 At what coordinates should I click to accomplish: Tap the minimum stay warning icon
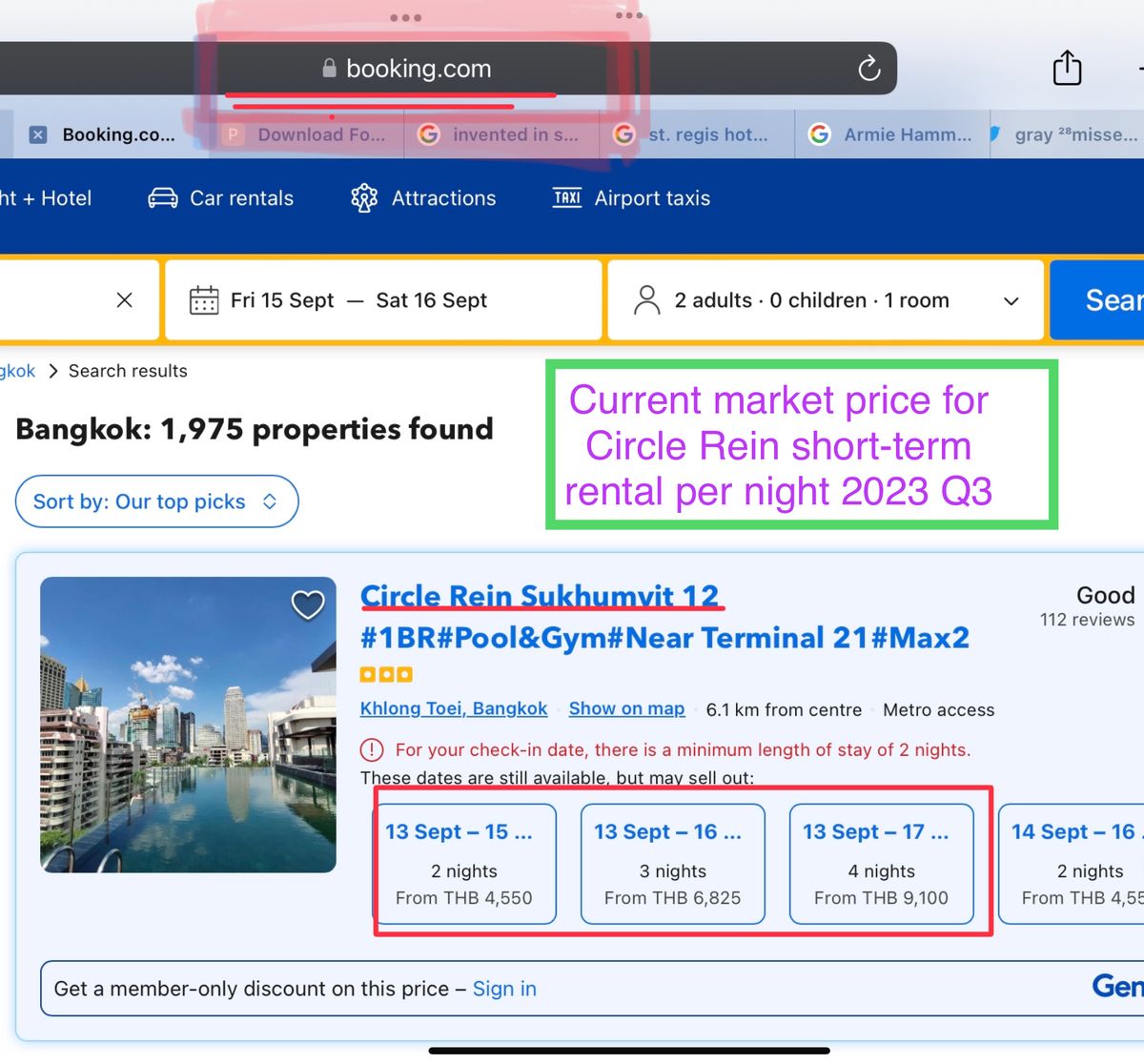pyautogui.click(x=372, y=750)
